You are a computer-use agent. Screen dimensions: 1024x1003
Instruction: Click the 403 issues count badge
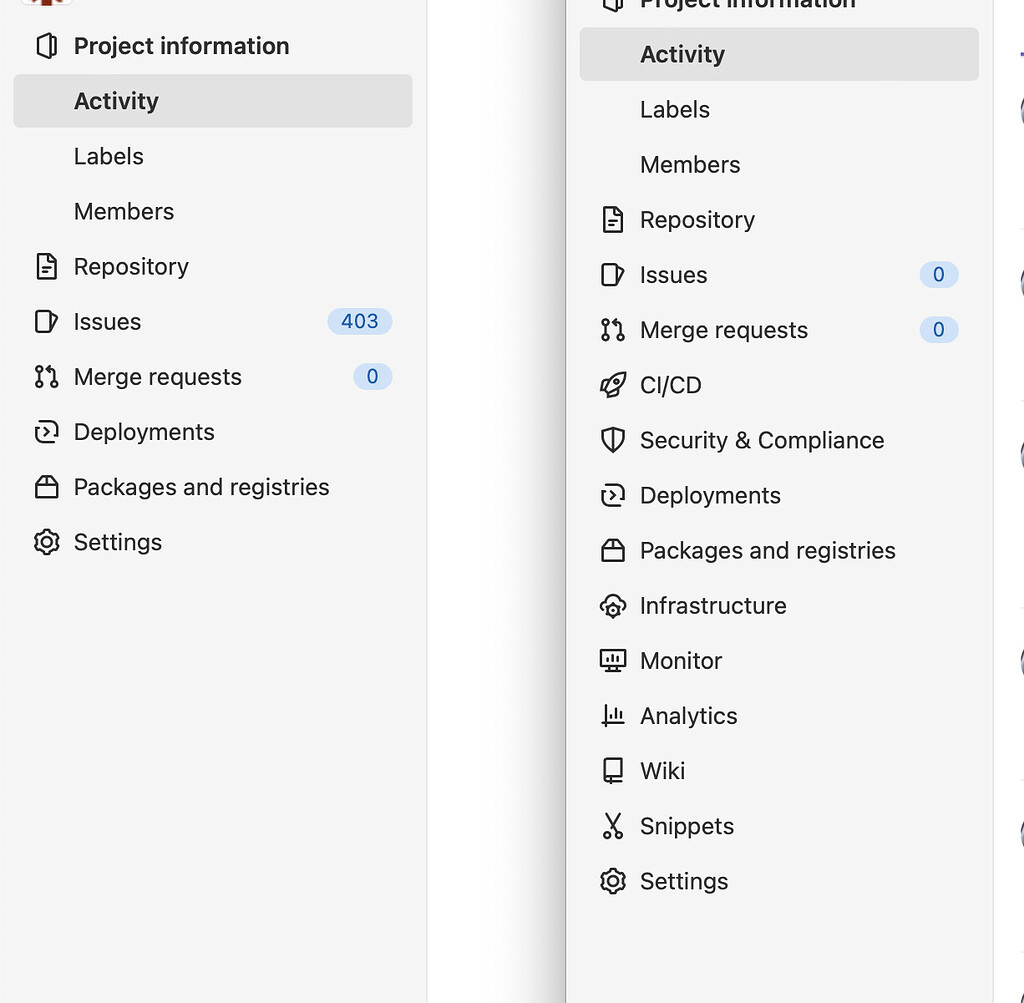click(x=358, y=321)
